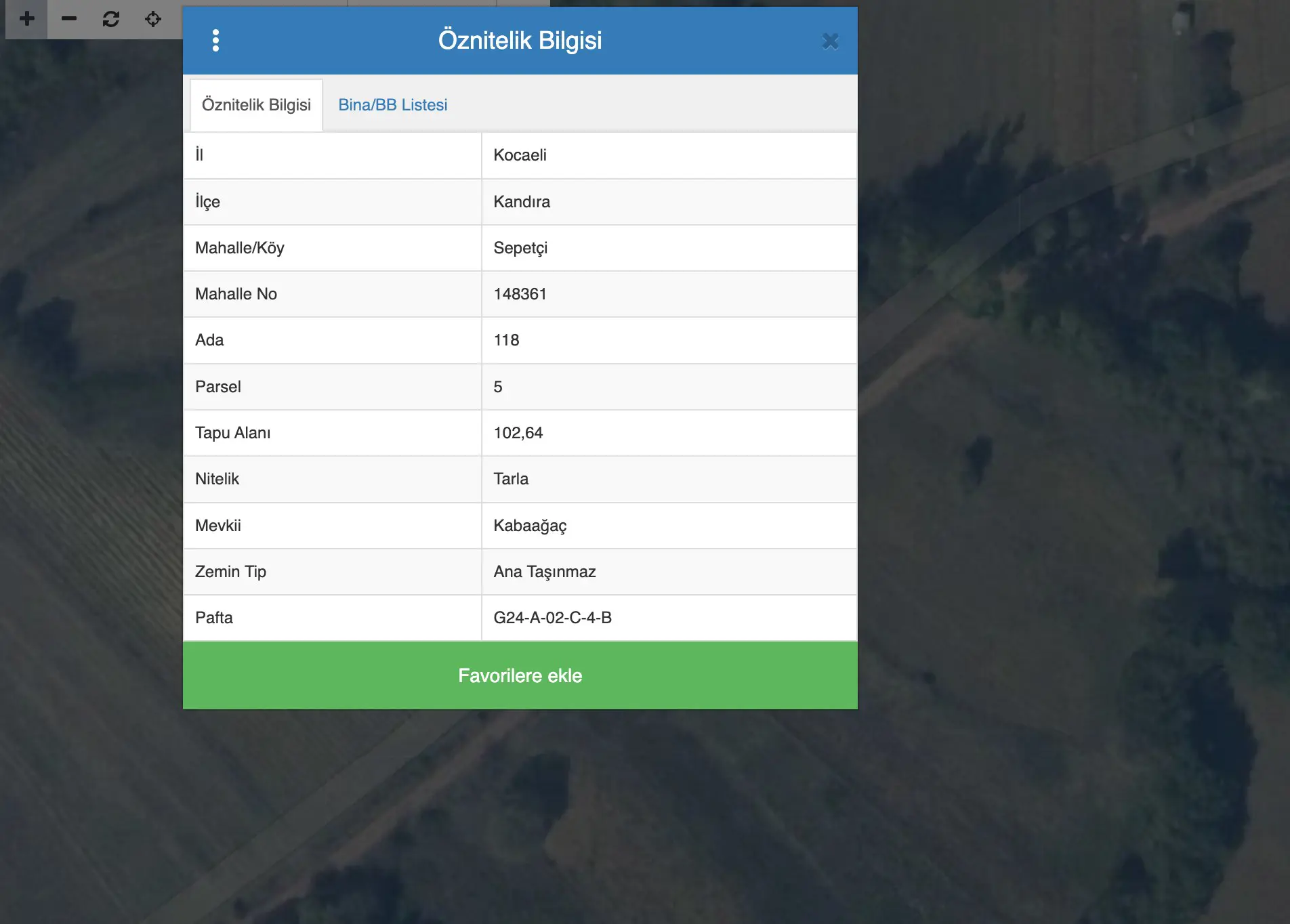Switch to the Bina/BB Listesi tab
The image size is (1290, 924).
point(393,105)
